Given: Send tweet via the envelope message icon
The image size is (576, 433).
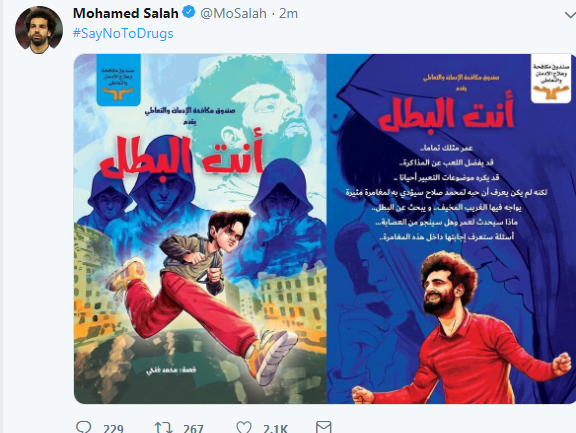Looking at the screenshot, I should pos(324,427).
